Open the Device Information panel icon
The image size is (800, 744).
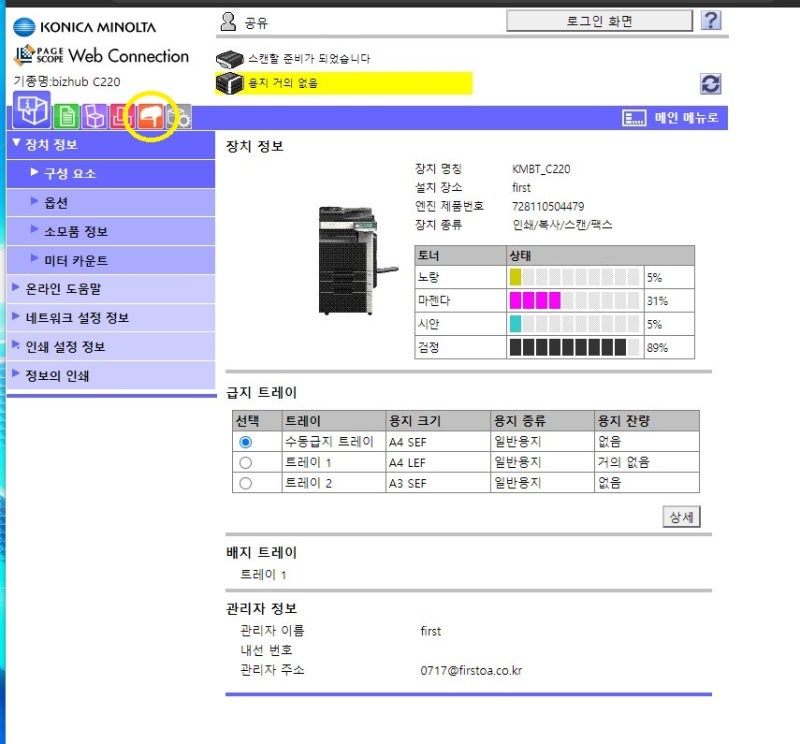[x=32, y=114]
